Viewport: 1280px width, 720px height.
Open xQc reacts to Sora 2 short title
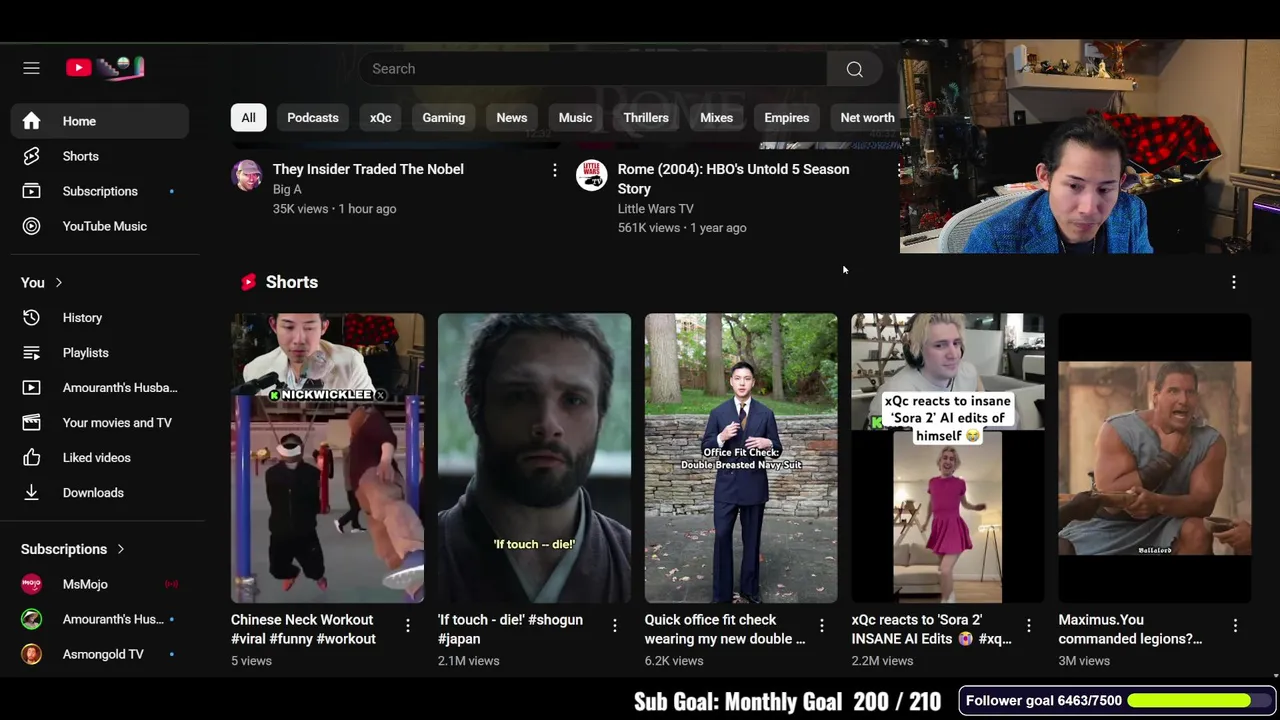click(931, 629)
